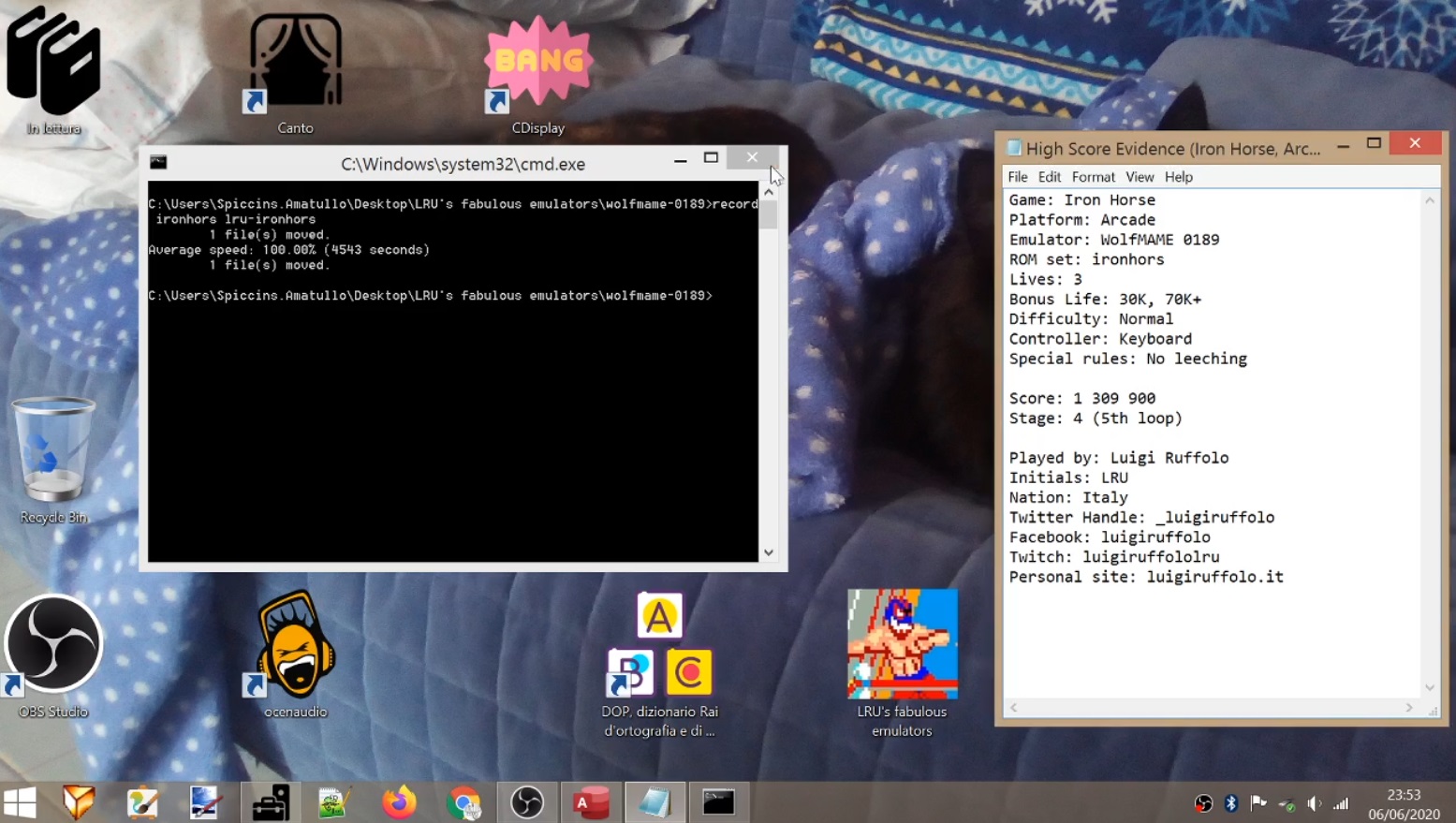Click Firefox in the taskbar
The height and width of the screenshot is (823, 1456).
(399, 802)
